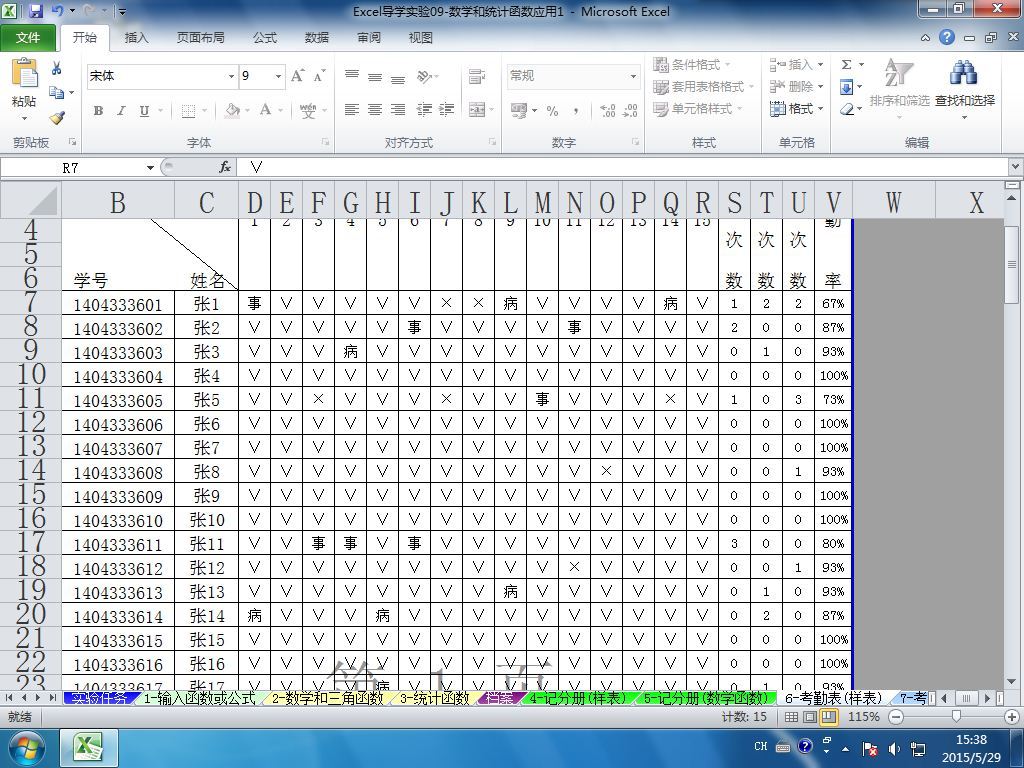Click the AutoSum sigma icon
1024x768 pixels.
(x=846, y=64)
